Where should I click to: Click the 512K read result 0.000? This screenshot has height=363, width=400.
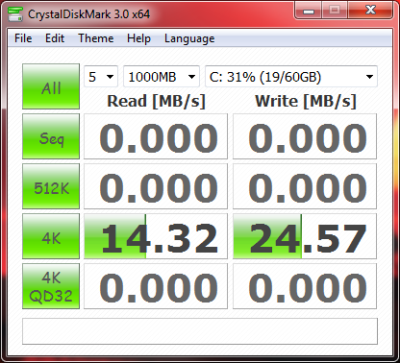(x=156, y=186)
